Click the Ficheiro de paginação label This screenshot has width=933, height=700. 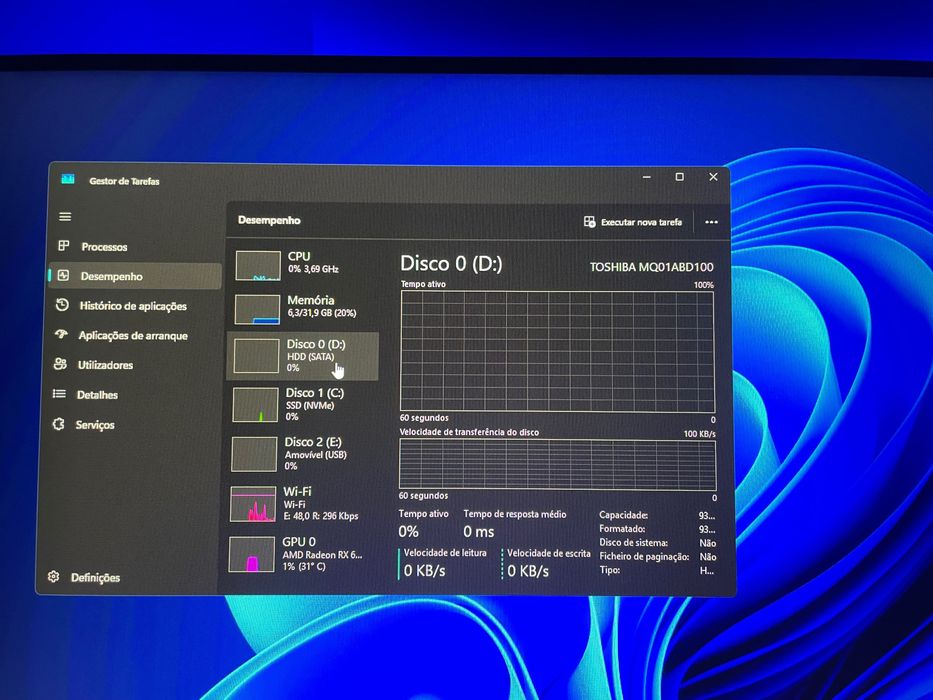pyautogui.click(x=644, y=557)
